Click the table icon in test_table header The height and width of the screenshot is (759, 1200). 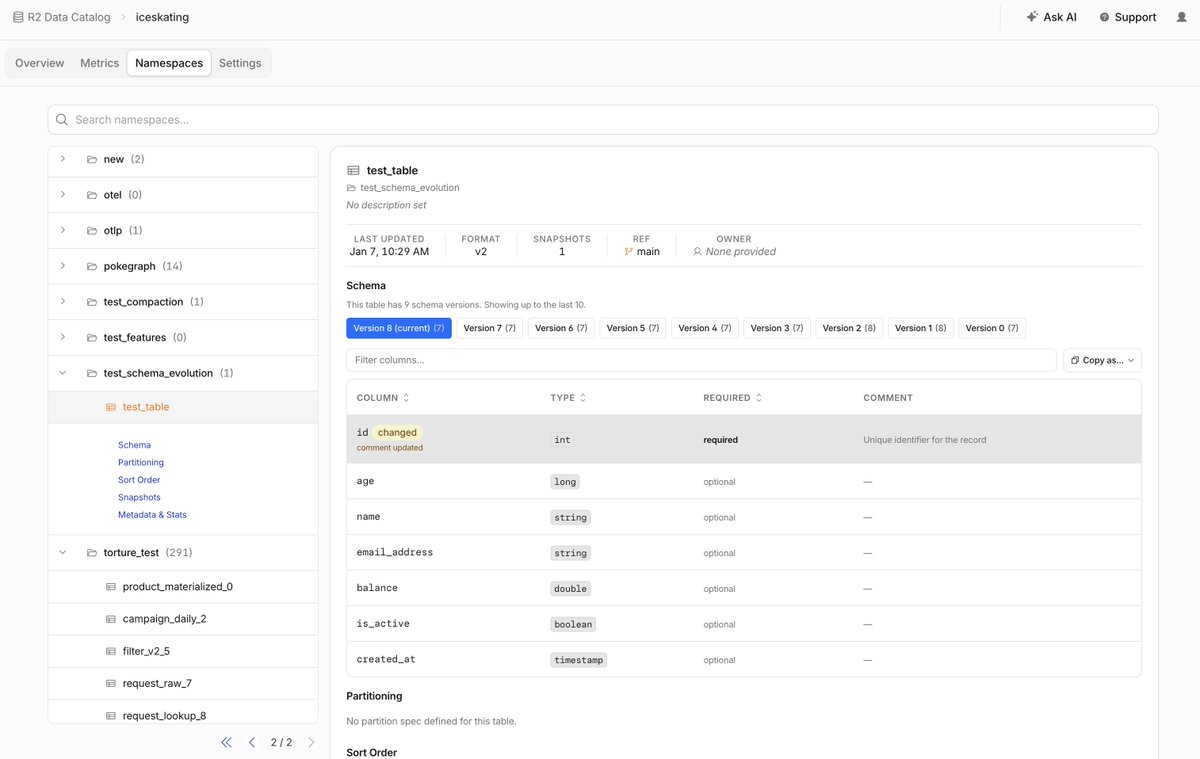coord(353,170)
